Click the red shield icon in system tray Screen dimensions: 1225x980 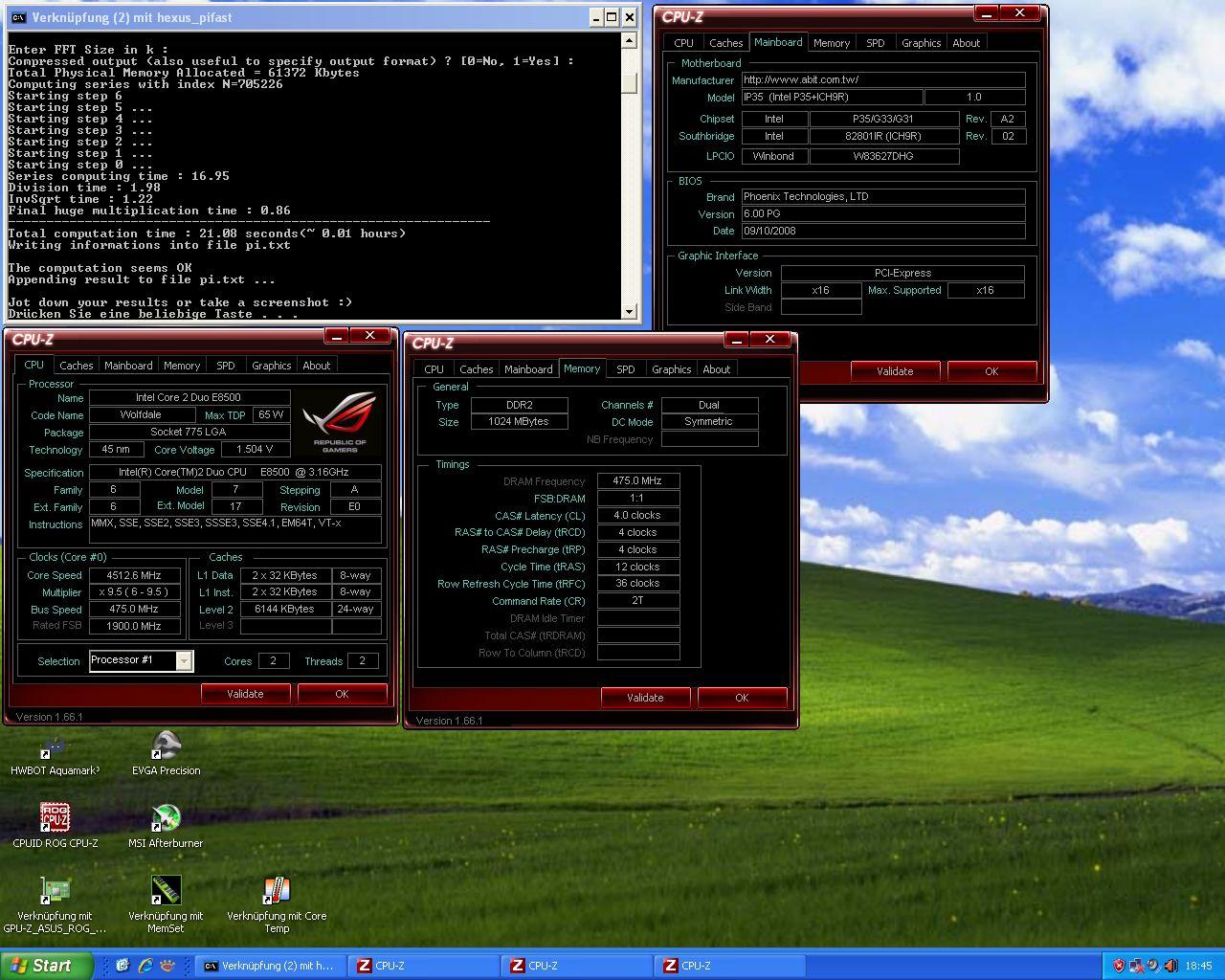1119,966
